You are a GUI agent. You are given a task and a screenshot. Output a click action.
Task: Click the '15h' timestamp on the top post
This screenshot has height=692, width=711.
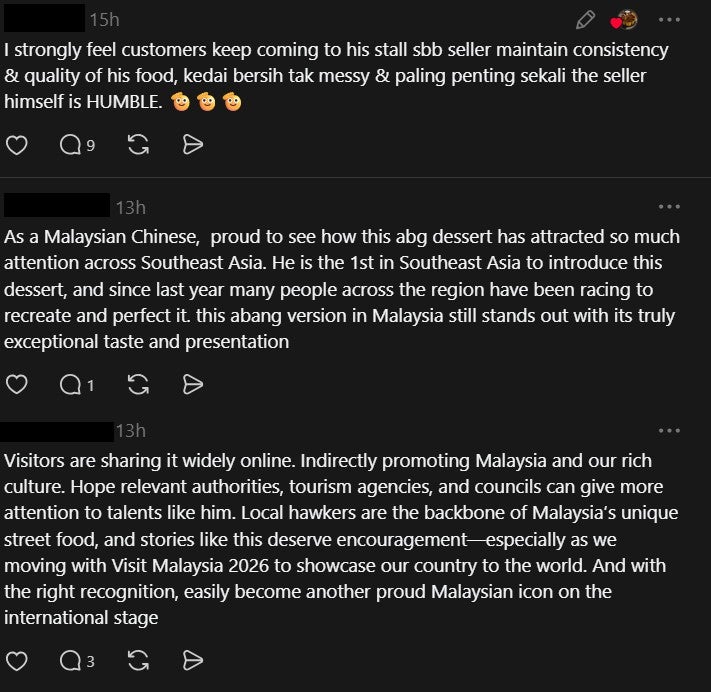pyautogui.click(x=104, y=20)
